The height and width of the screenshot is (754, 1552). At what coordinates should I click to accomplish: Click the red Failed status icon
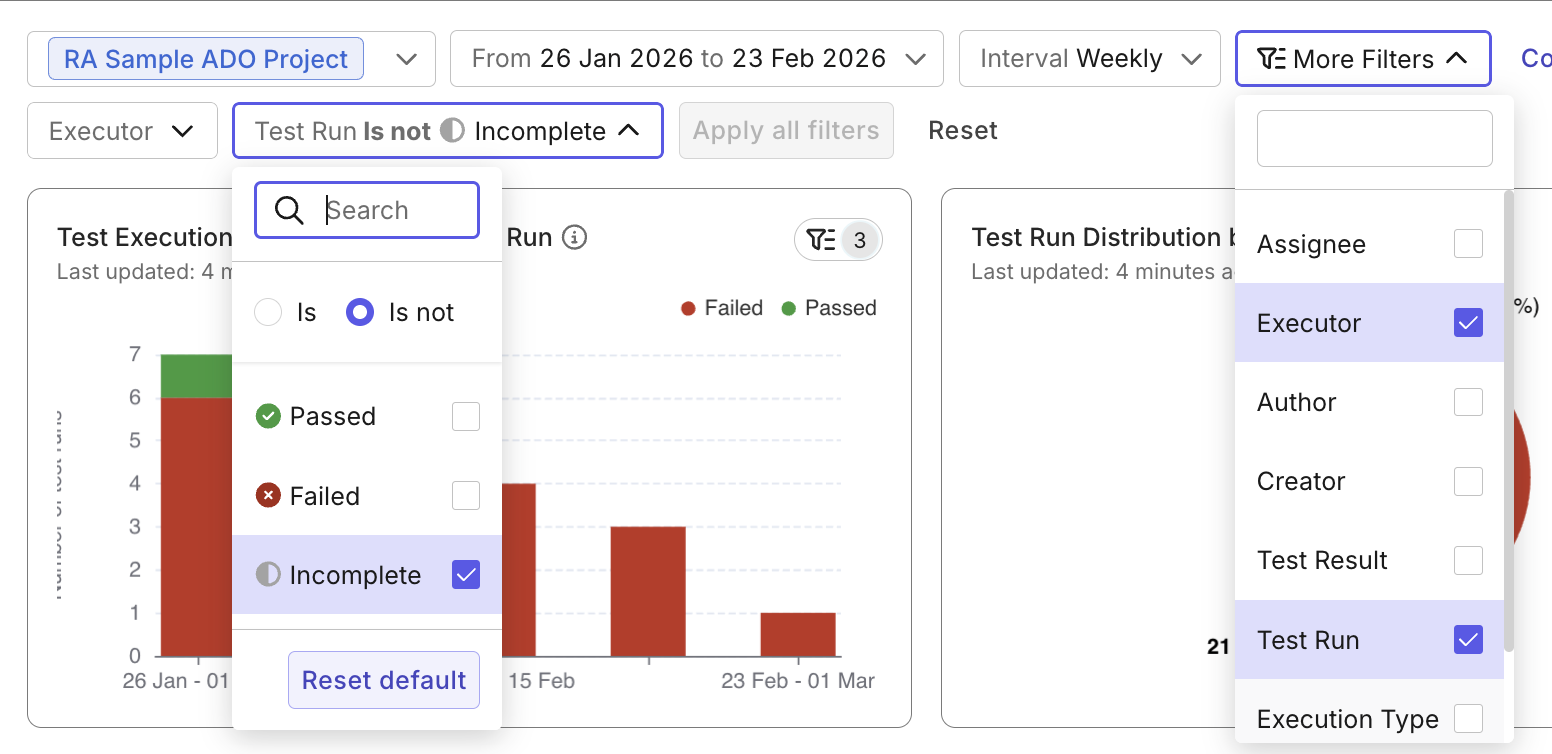pyautogui.click(x=267, y=495)
